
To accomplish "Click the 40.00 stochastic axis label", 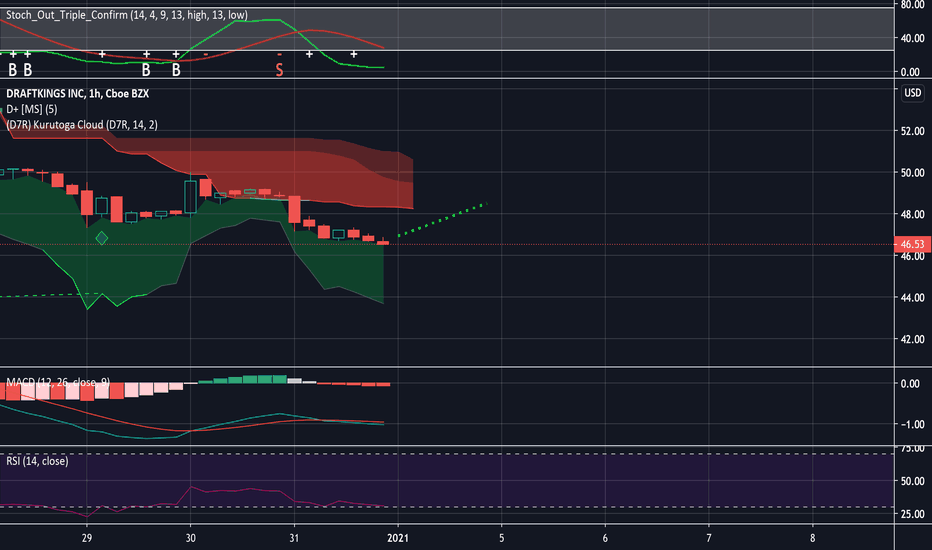I will click(912, 38).
